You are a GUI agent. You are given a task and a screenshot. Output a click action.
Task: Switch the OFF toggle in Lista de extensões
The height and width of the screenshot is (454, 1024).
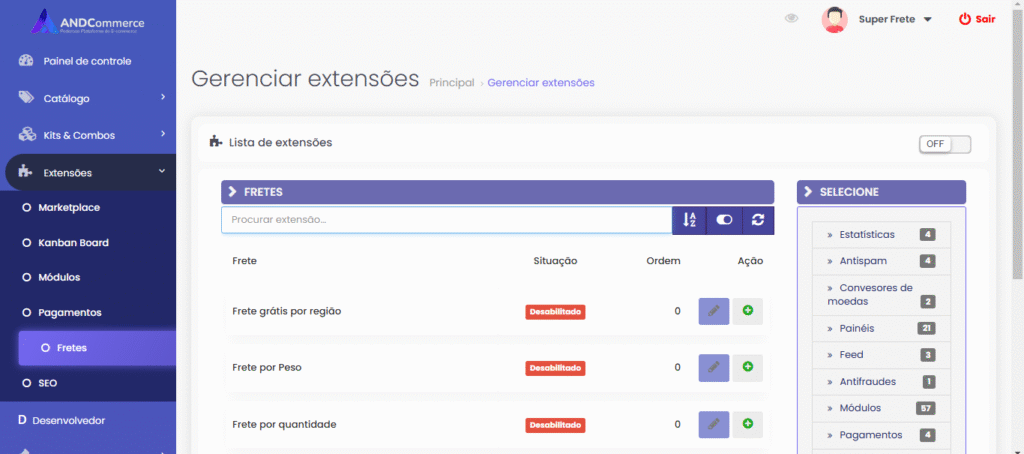(x=944, y=144)
